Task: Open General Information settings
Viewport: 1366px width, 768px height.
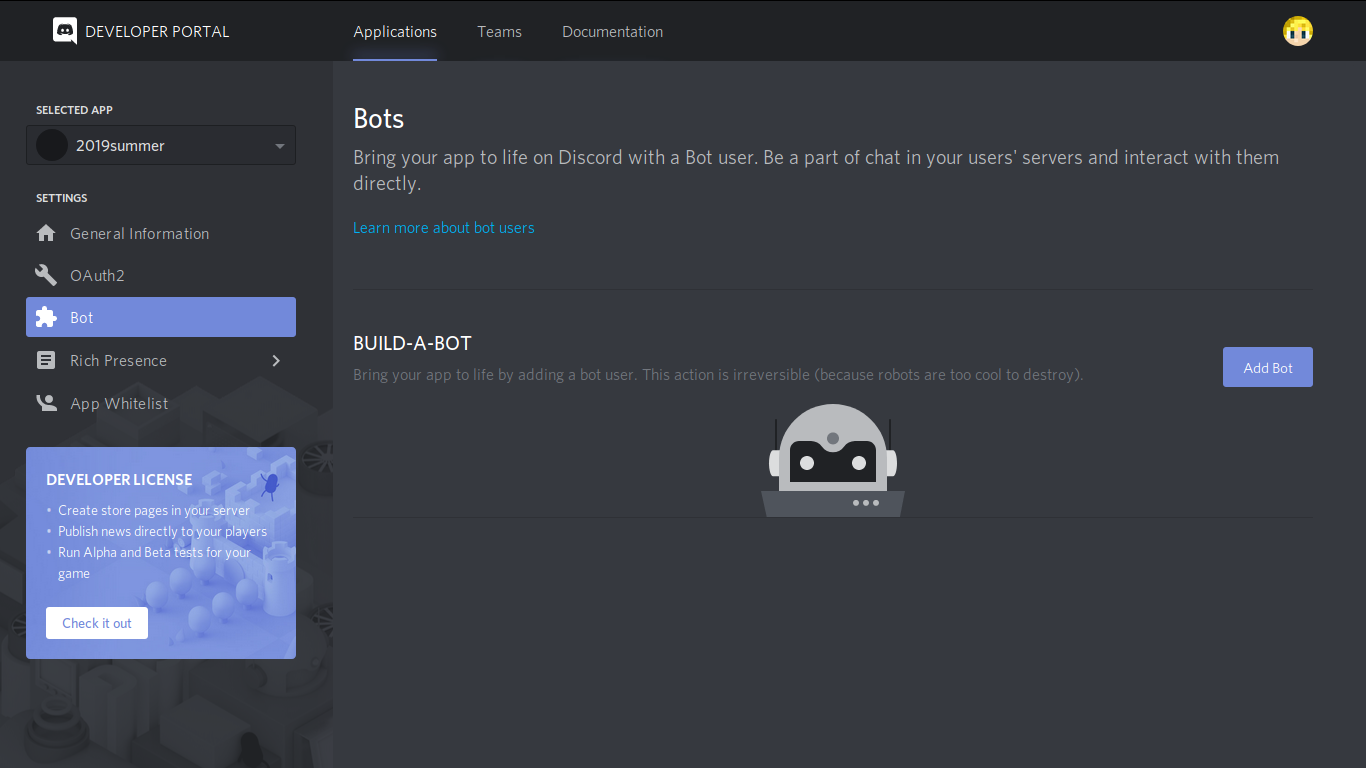Action: [x=161, y=233]
